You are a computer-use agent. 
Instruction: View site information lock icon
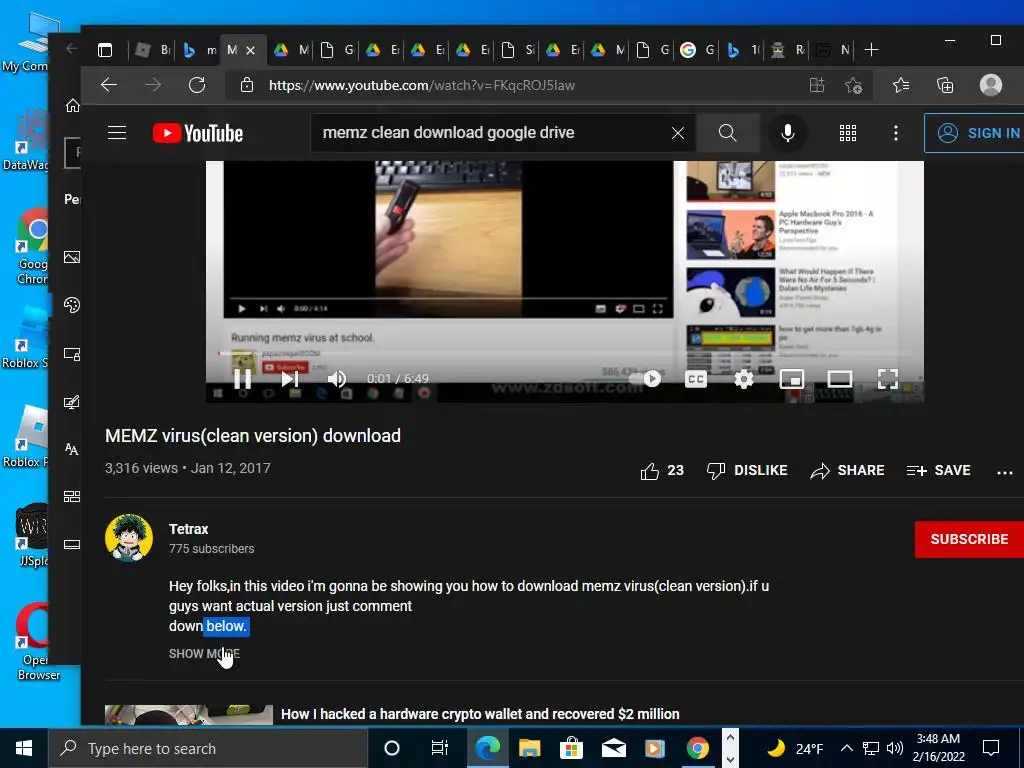247,85
